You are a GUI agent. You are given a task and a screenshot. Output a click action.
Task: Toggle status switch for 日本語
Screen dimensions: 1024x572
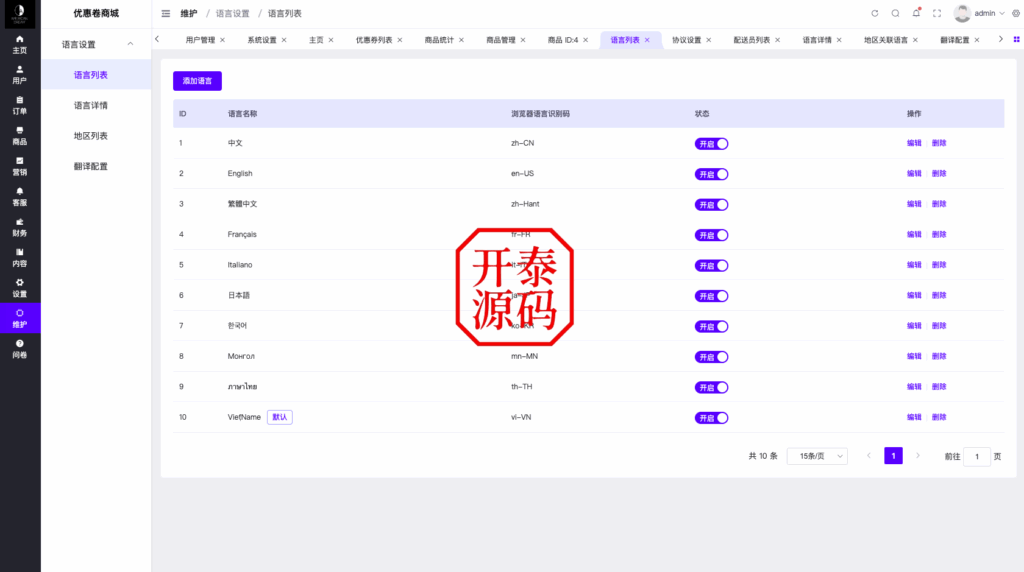tap(711, 296)
